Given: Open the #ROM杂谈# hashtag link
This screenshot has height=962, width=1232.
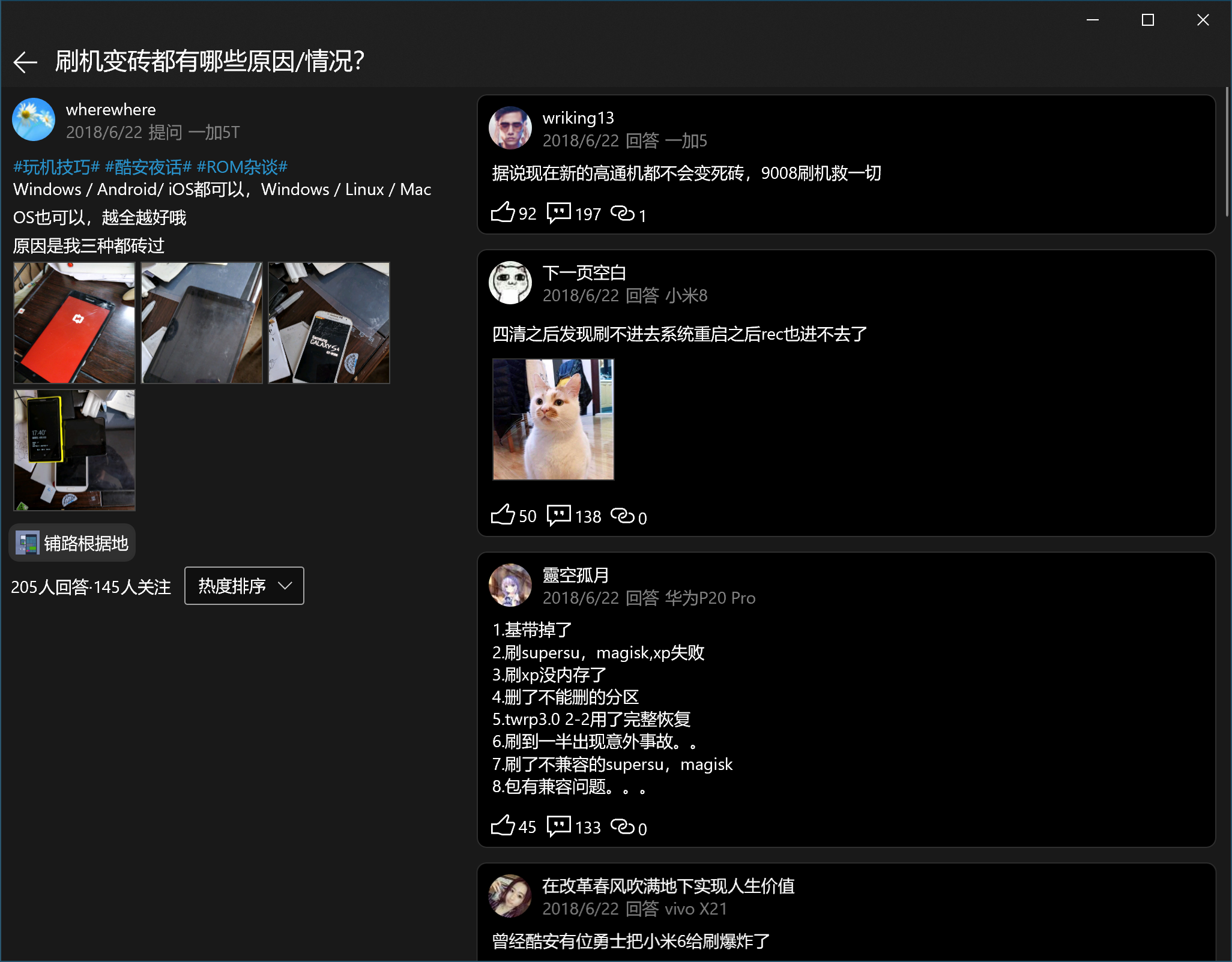Looking at the screenshot, I should [x=242, y=167].
